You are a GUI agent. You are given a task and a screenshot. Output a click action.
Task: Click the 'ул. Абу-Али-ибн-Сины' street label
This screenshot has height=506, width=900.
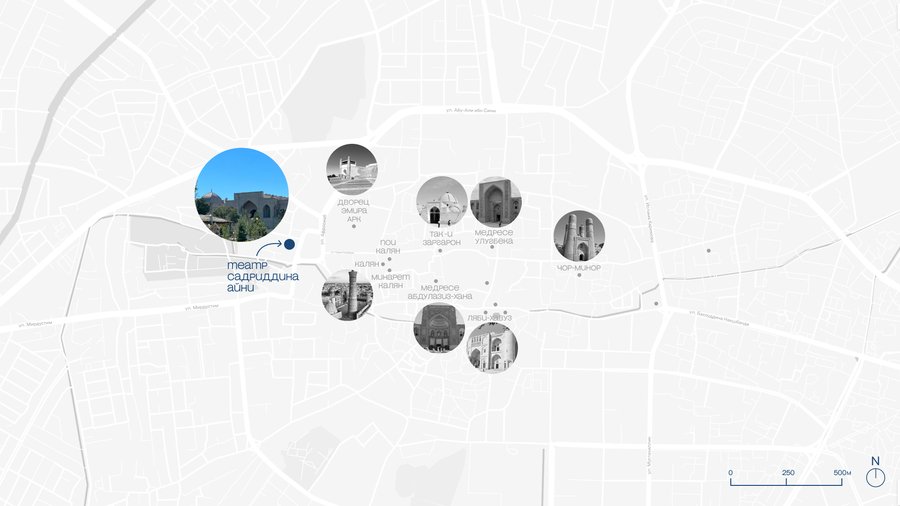(471, 110)
